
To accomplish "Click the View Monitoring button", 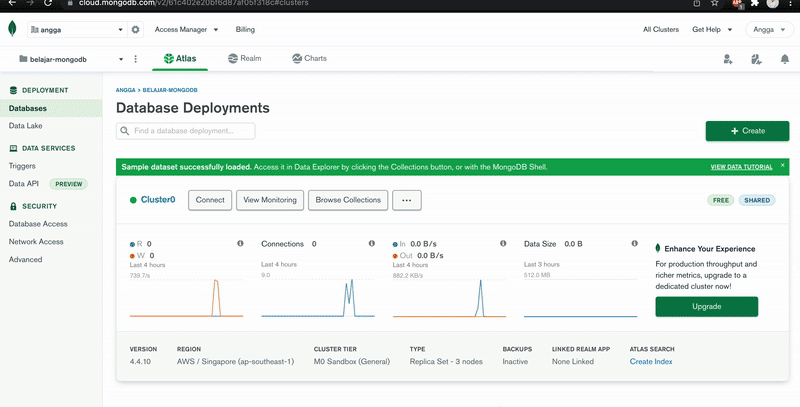I will [270, 200].
